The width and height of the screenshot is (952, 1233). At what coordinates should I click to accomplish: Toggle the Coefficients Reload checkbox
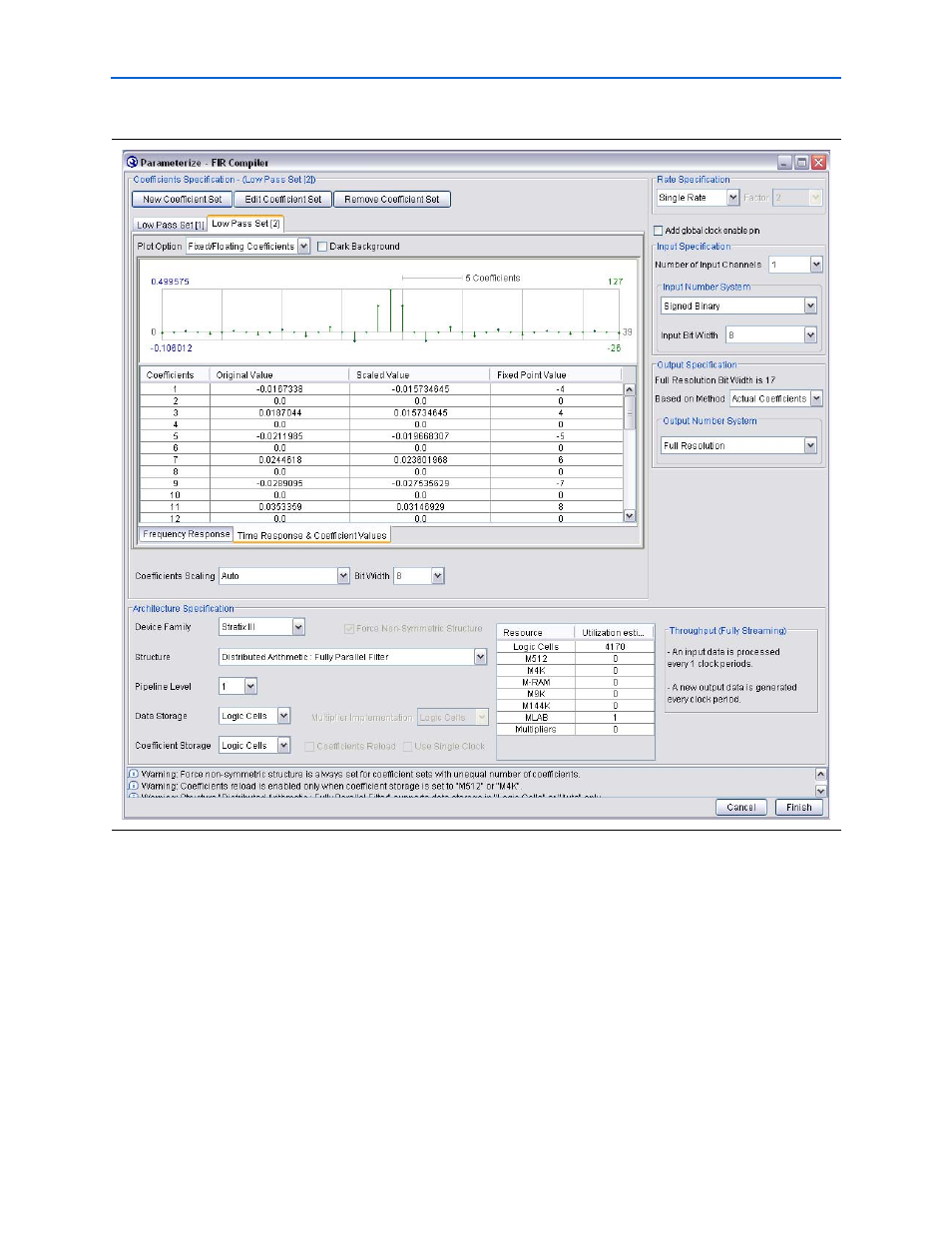tap(309, 746)
